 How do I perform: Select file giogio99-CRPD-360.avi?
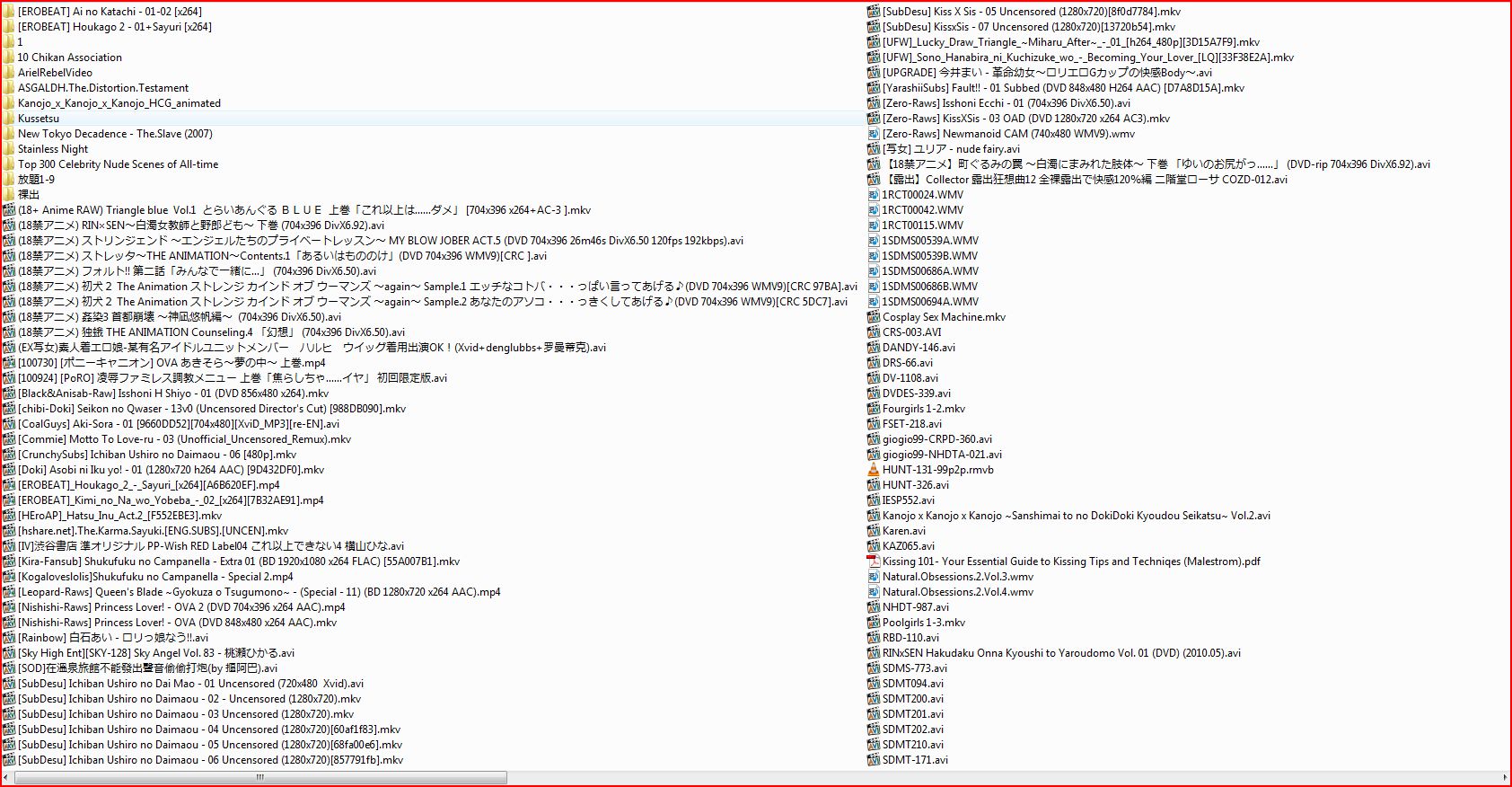[x=936, y=438]
